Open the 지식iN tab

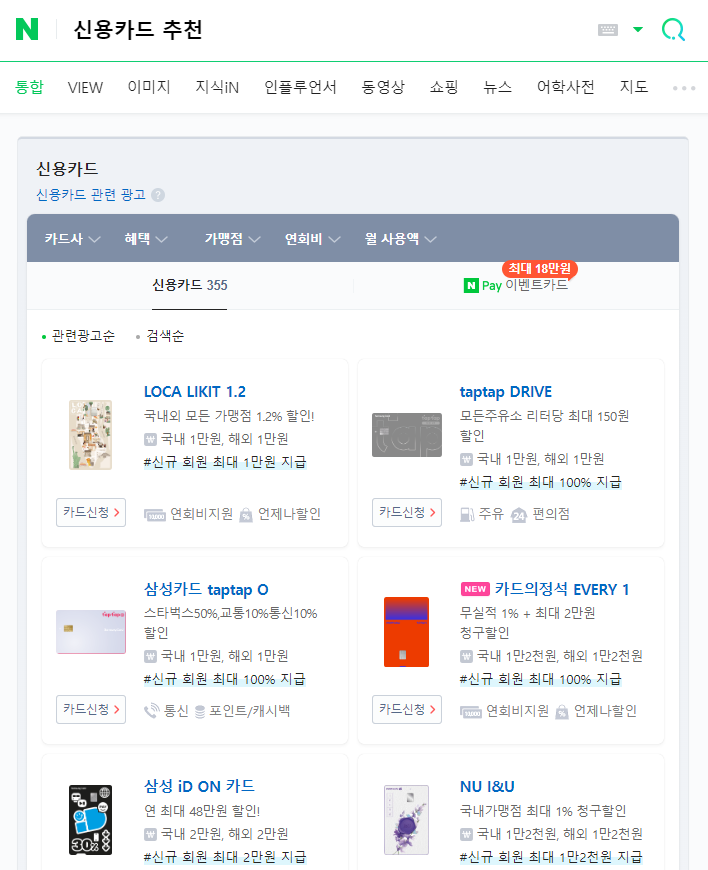(x=217, y=87)
